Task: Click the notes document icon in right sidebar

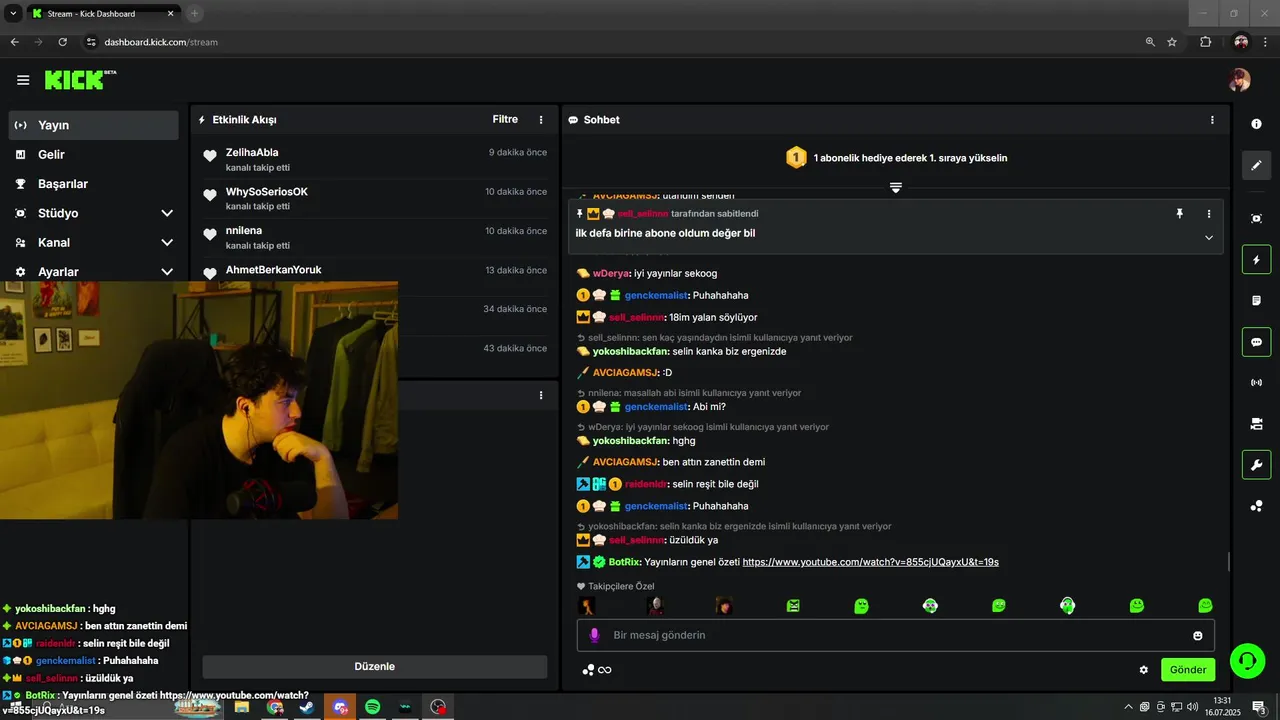Action: tap(1257, 300)
